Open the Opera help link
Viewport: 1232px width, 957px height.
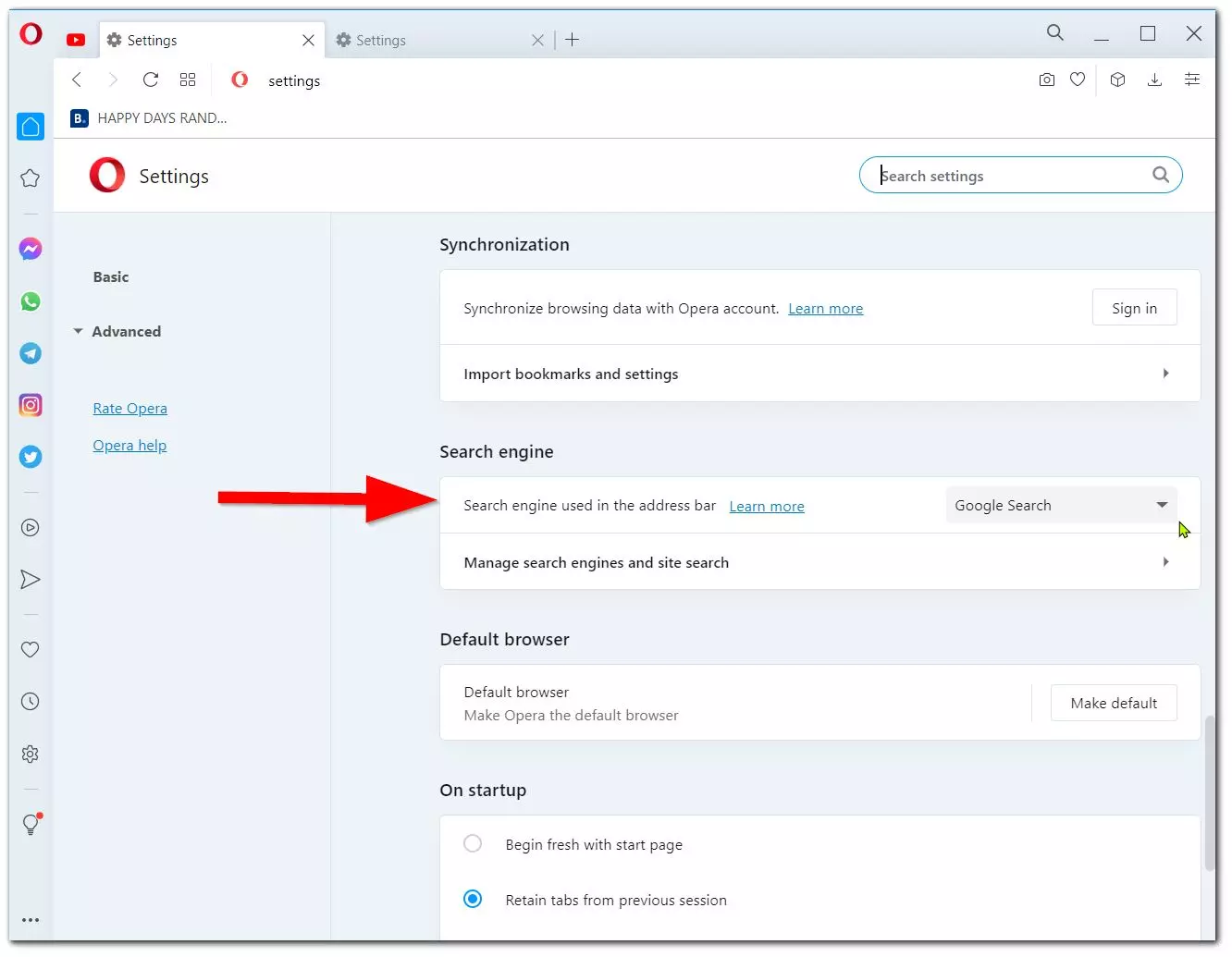[x=129, y=445]
